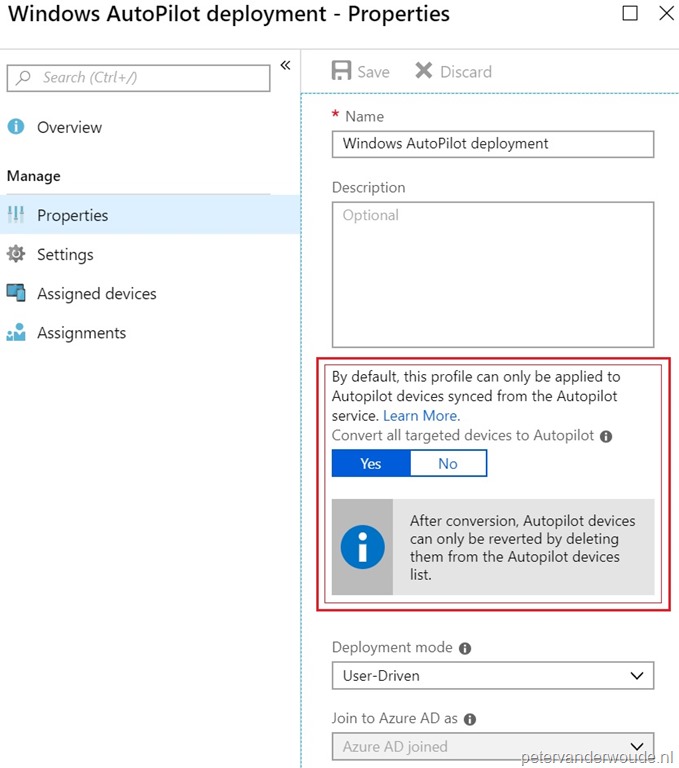Click info icon next to Convert all targeted devices

point(606,436)
